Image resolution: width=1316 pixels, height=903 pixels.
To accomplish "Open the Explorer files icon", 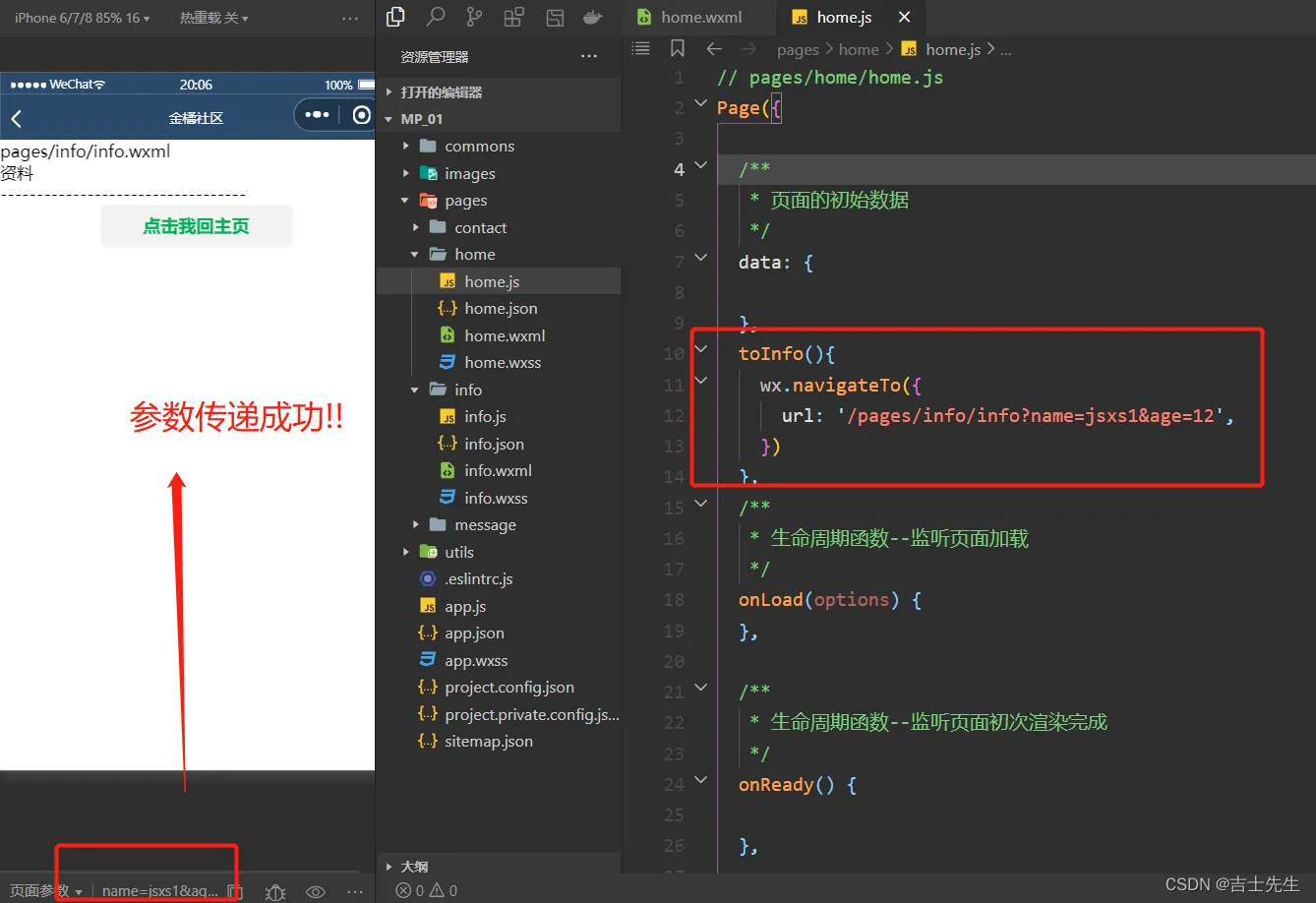I will [395, 17].
